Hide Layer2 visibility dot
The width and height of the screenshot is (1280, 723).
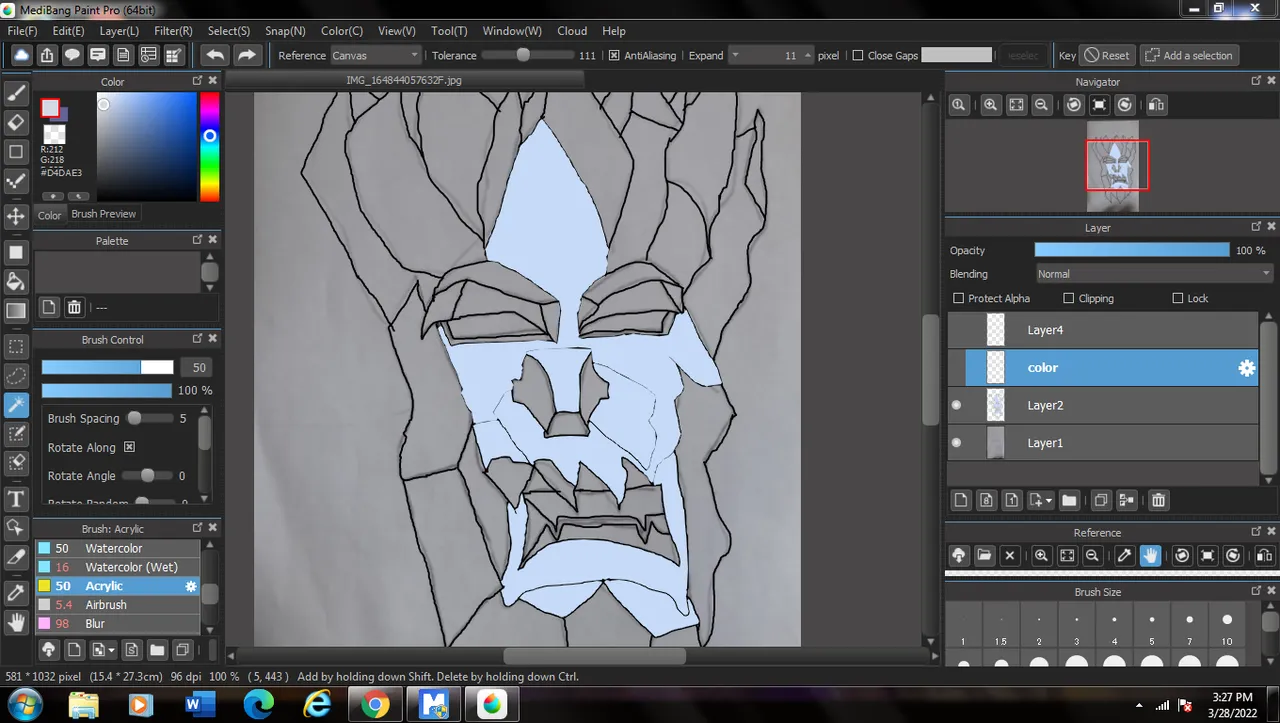pyautogui.click(x=957, y=405)
